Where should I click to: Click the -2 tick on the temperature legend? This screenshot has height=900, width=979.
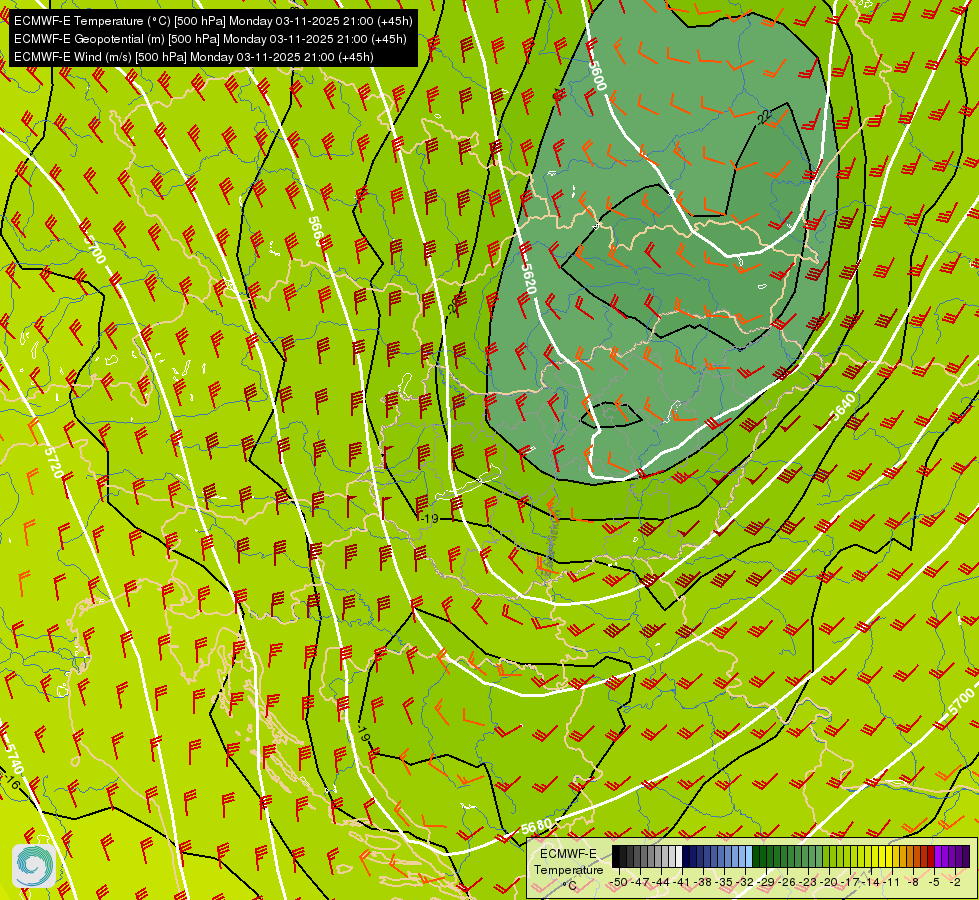[x=956, y=882]
